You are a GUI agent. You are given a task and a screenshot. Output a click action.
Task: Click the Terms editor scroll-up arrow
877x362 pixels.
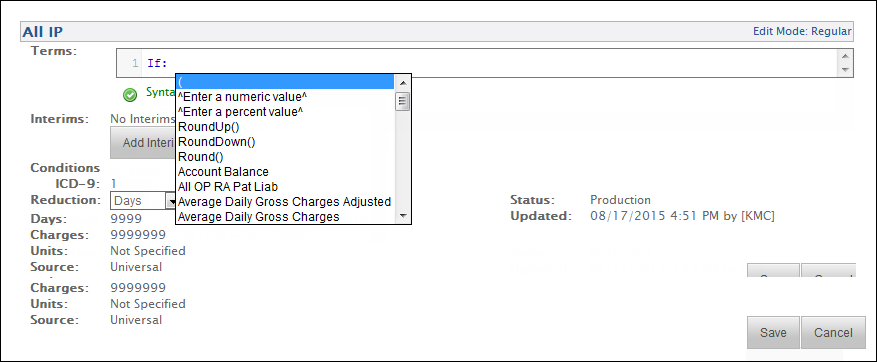coord(845,56)
